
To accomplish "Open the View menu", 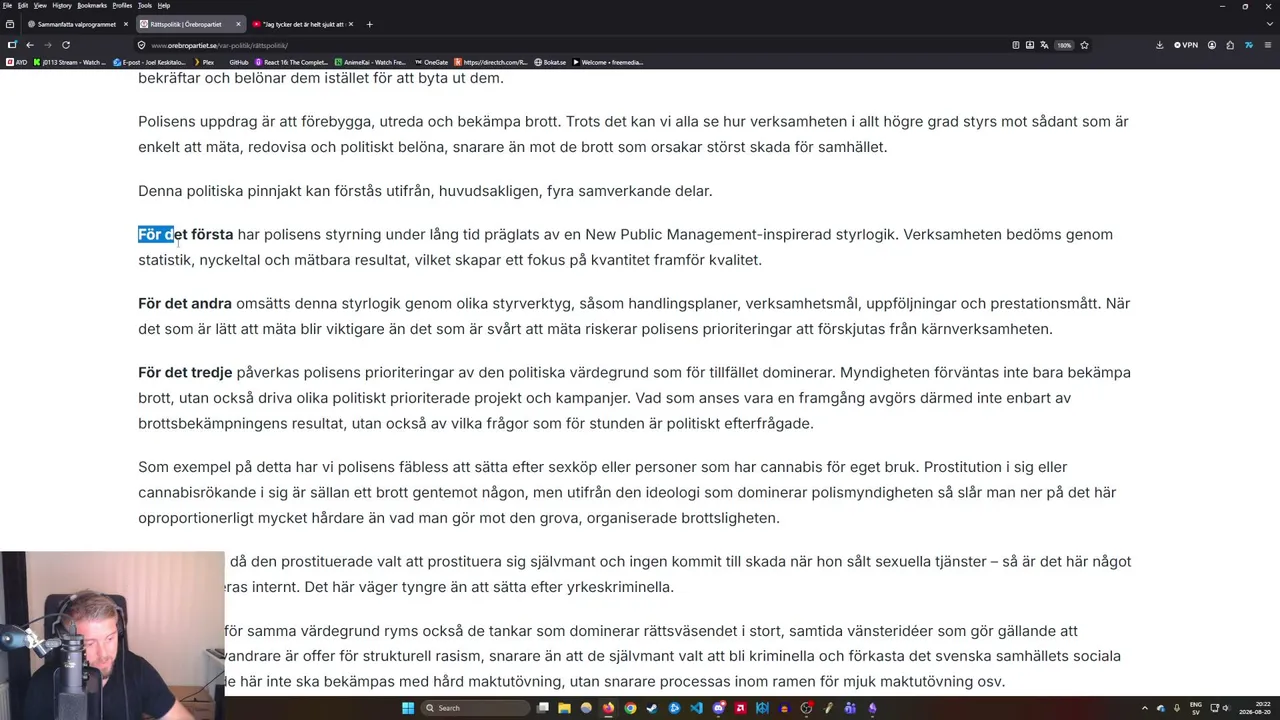I will tap(40, 5).
